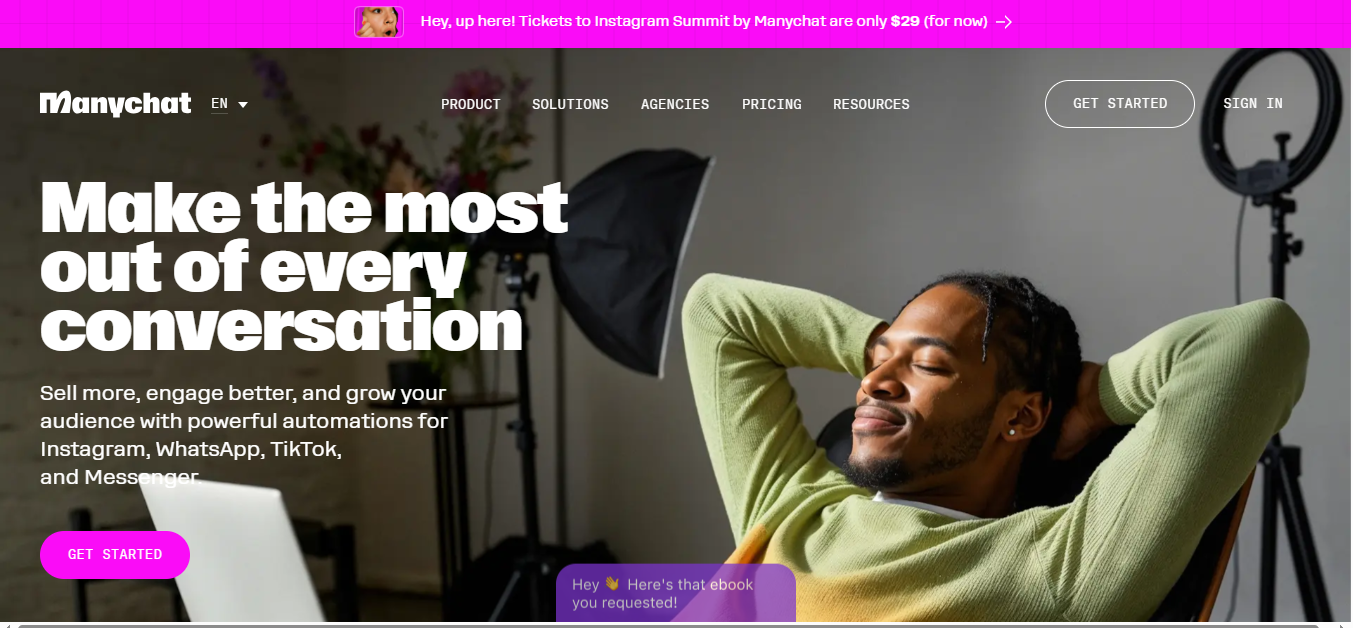Screen dimensions: 1353x628
Task: Open the Resources menu
Action: (871, 104)
